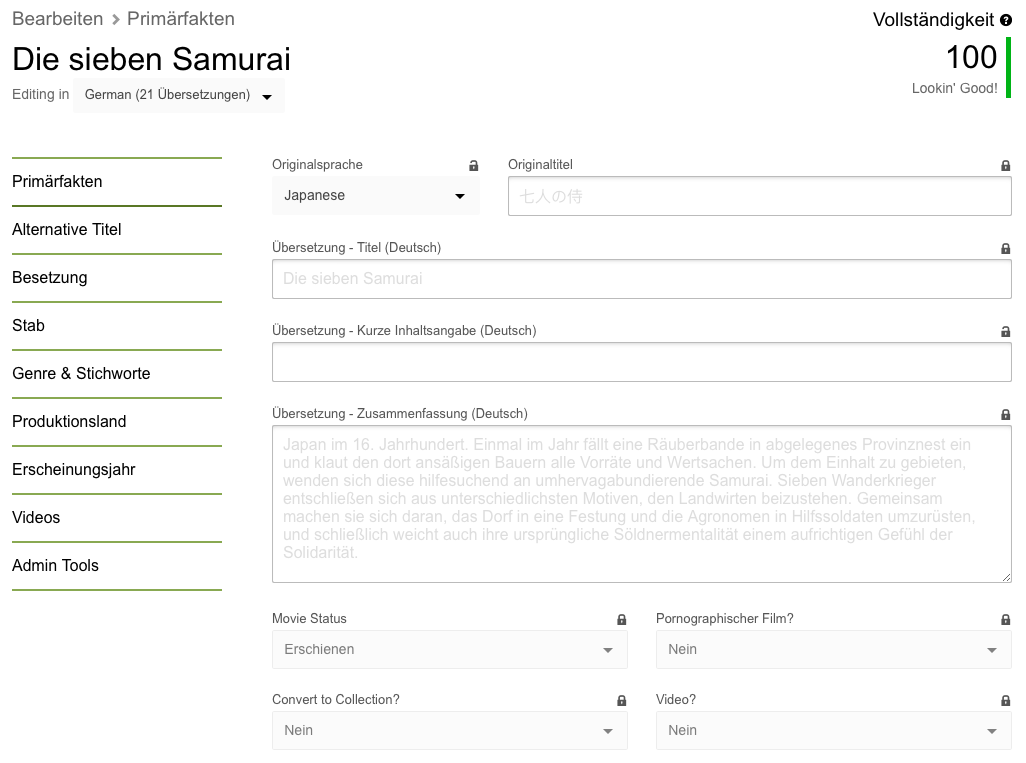
Task: Open the Produktionsland section
Action: click(x=116, y=421)
